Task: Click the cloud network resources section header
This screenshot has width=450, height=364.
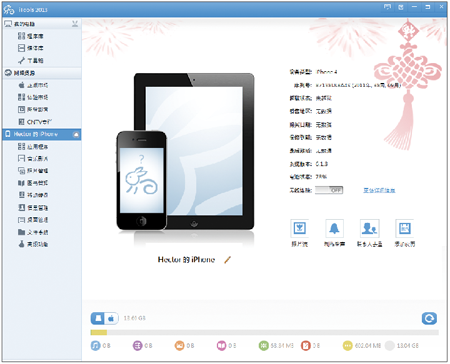Action: point(42,73)
